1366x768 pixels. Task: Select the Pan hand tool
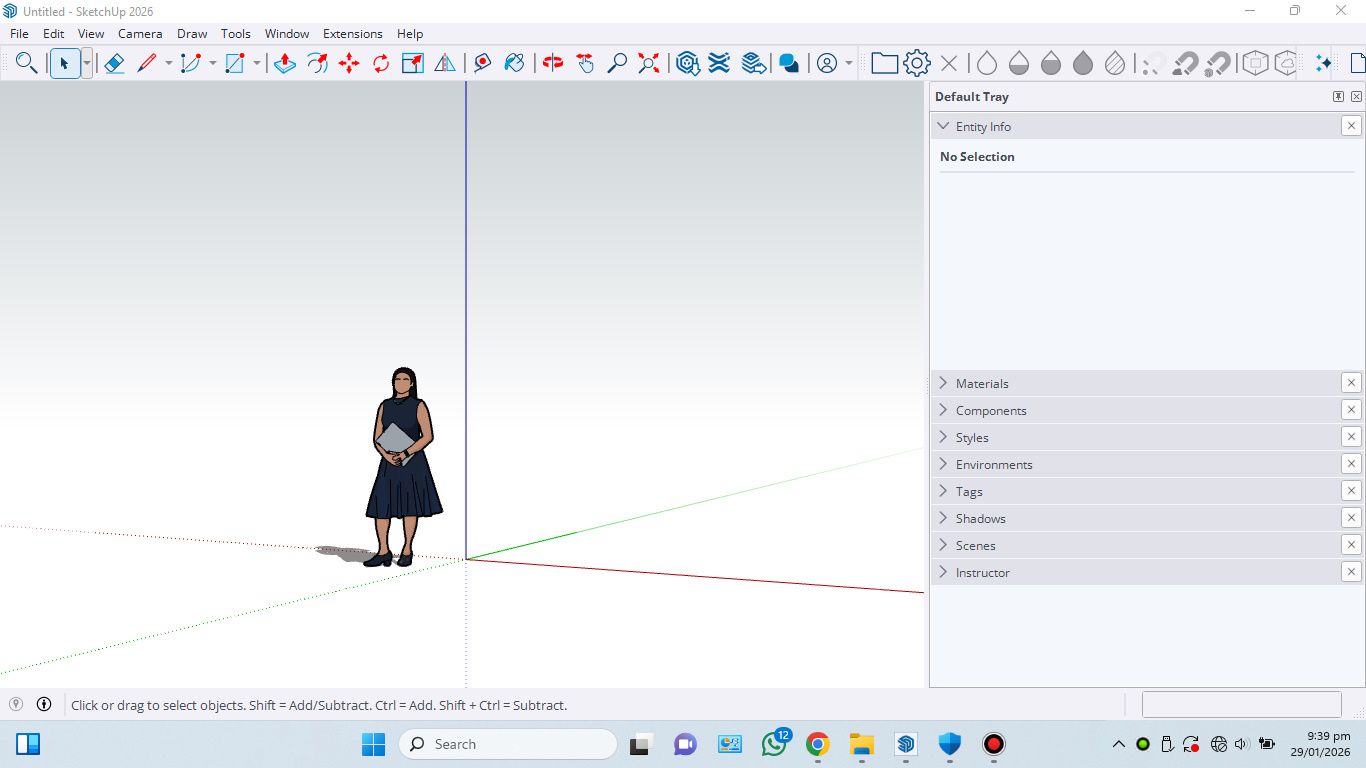[x=585, y=63]
